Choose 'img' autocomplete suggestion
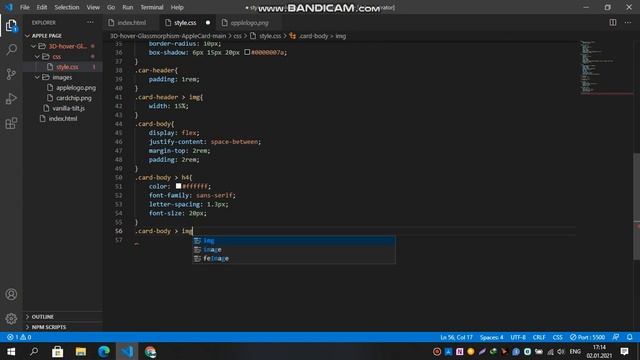The image size is (640, 360). (x=294, y=240)
